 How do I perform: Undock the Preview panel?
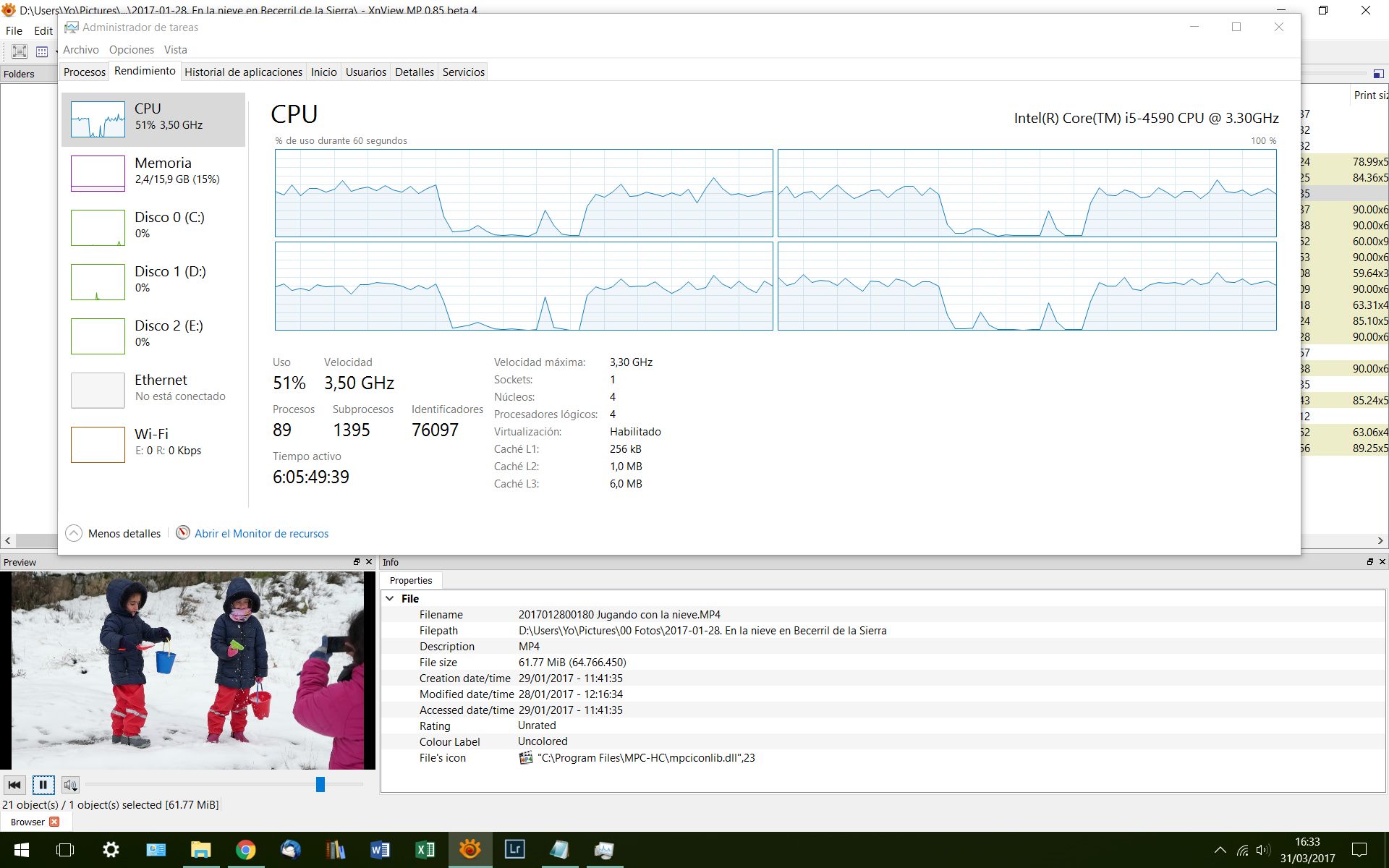357,562
